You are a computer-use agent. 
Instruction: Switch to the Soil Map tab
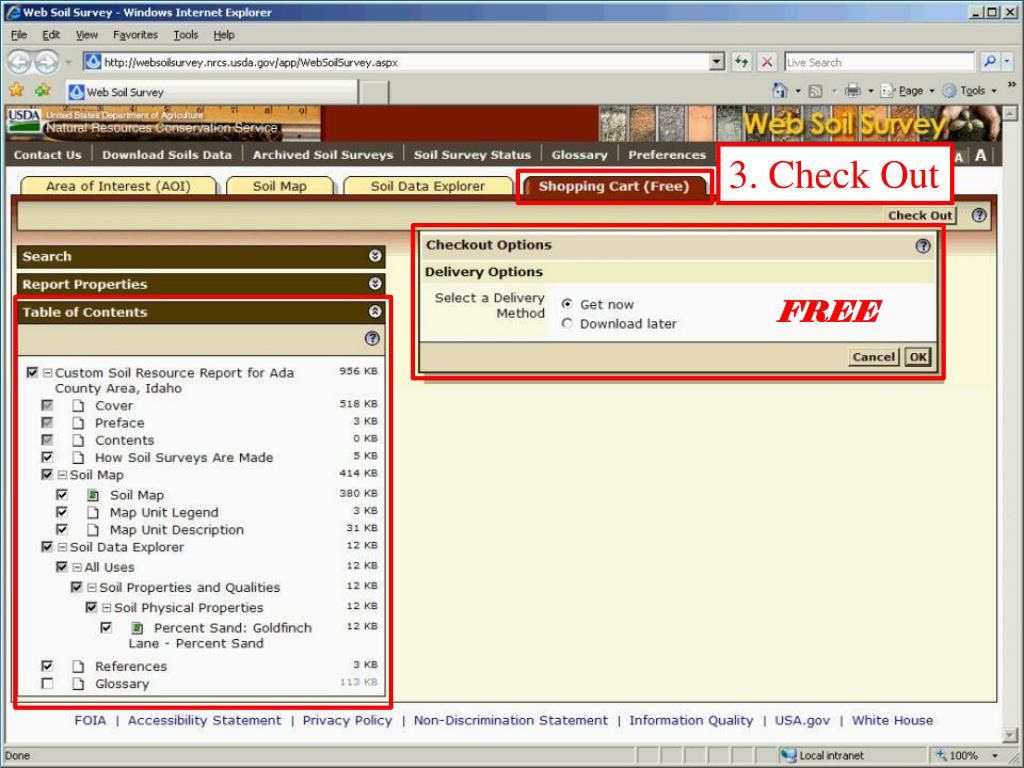point(280,186)
